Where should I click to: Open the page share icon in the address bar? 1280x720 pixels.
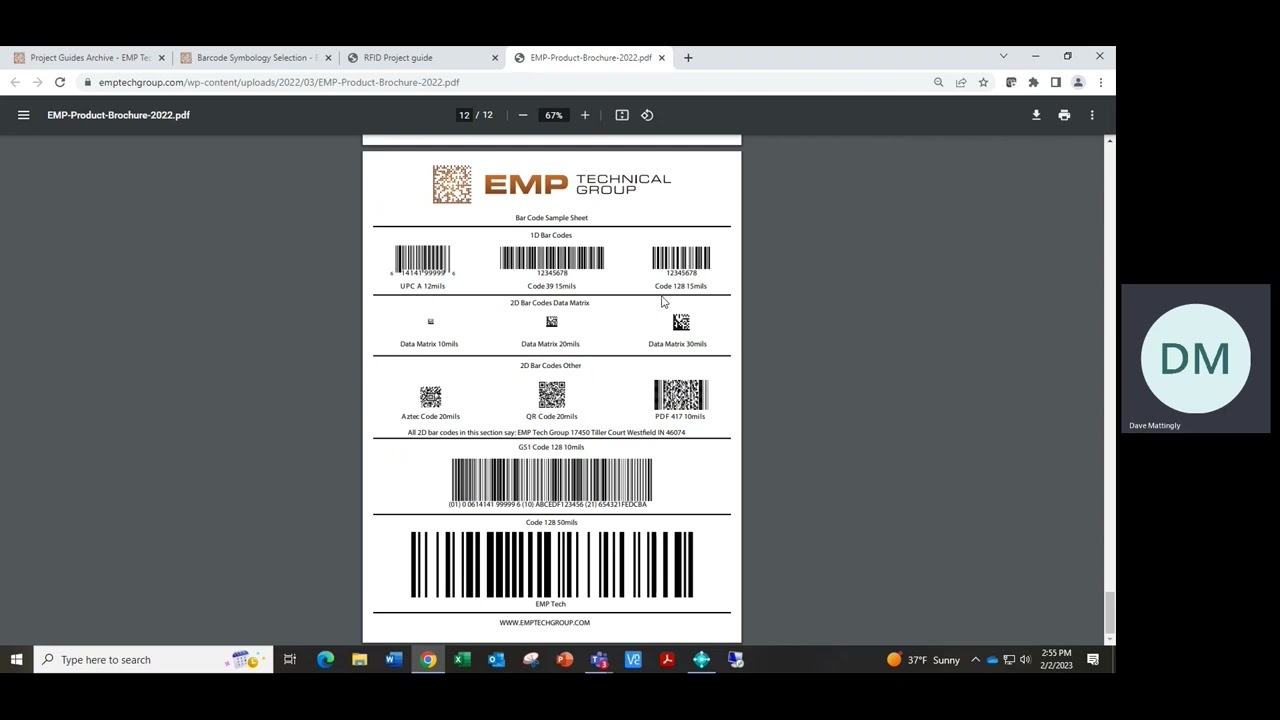pyautogui.click(x=961, y=82)
